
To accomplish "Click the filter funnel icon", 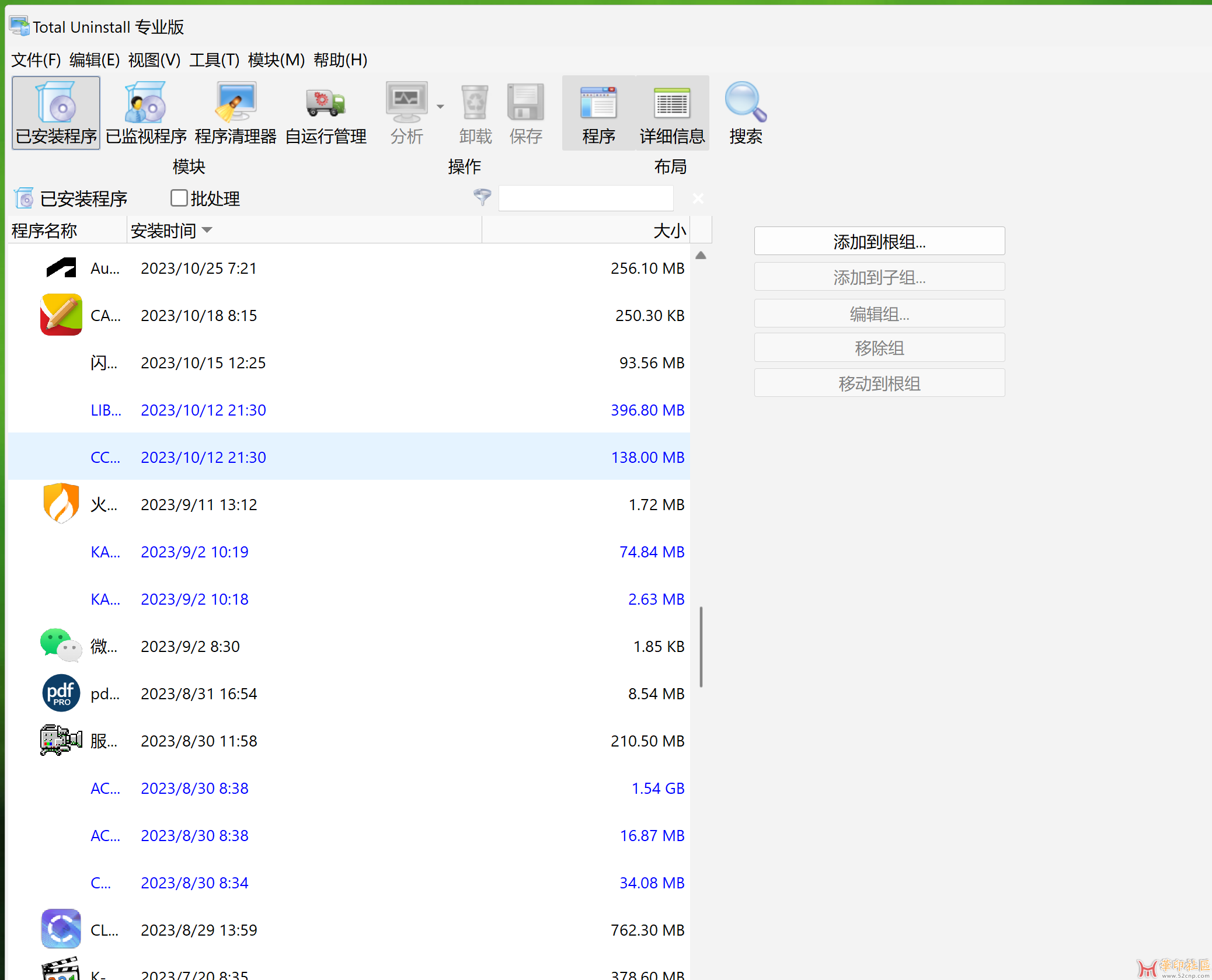I will [x=482, y=197].
